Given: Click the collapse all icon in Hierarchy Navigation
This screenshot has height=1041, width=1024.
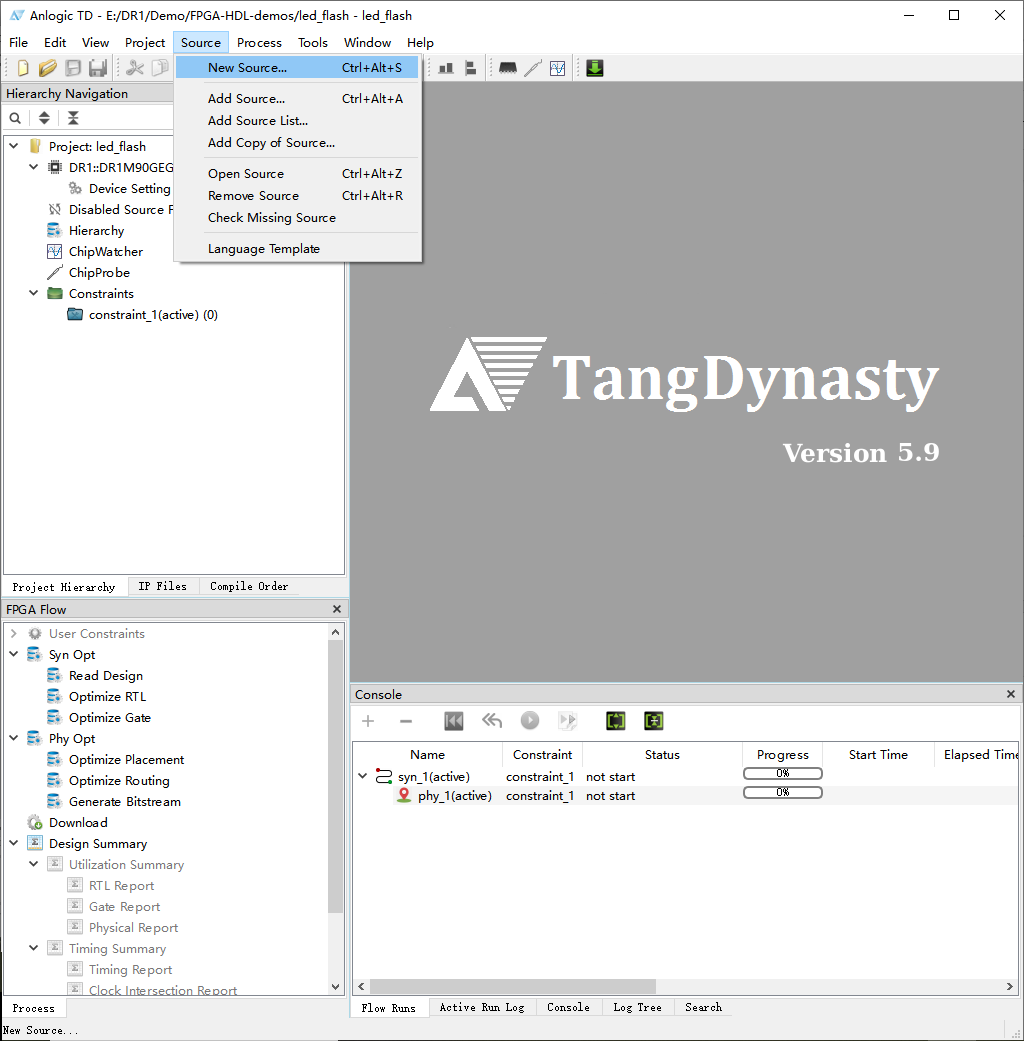Looking at the screenshot, I should point(73,118).
